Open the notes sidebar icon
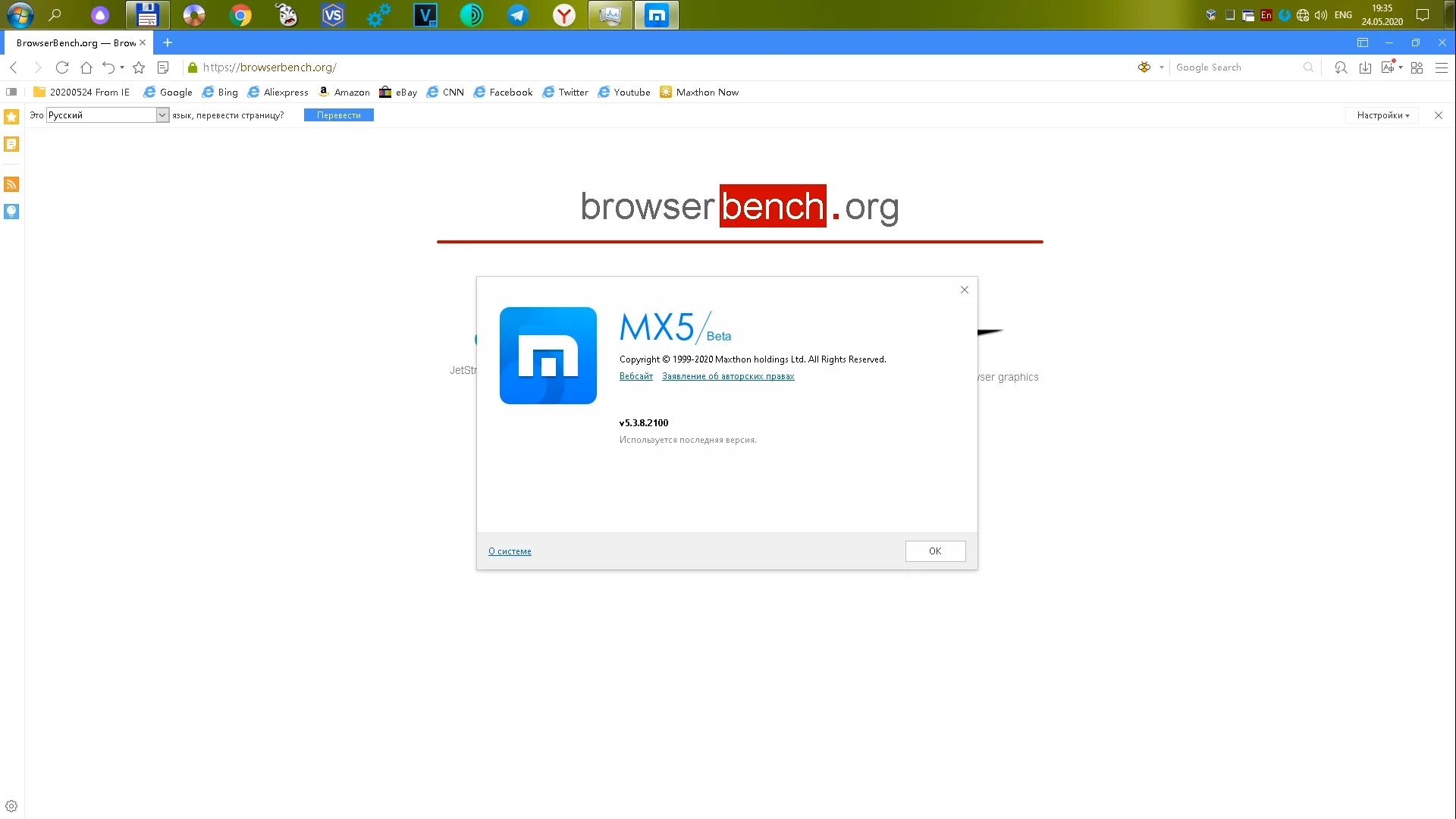The image size is (1456, 819). 11,144
